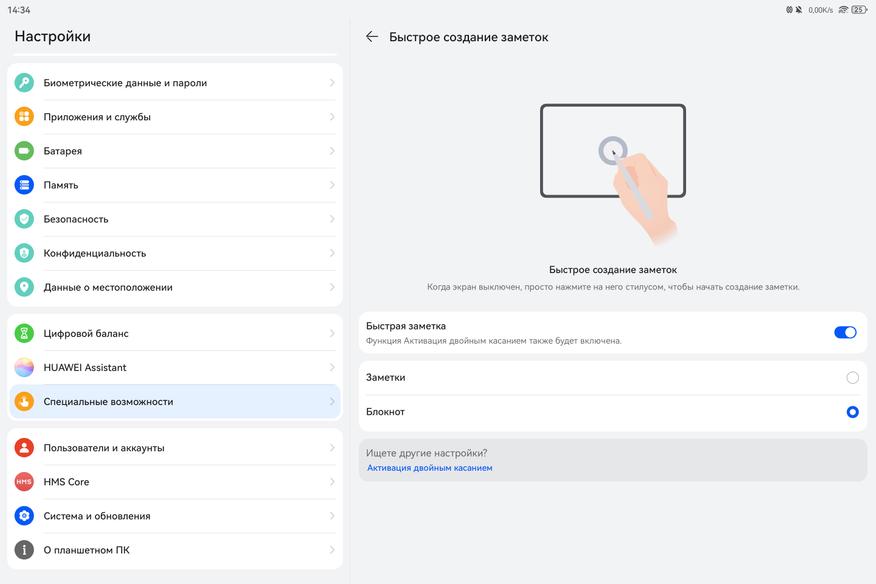Click the Система и обновления gear icon
Screen dimensions: 876x584
(x=24, y=516)
